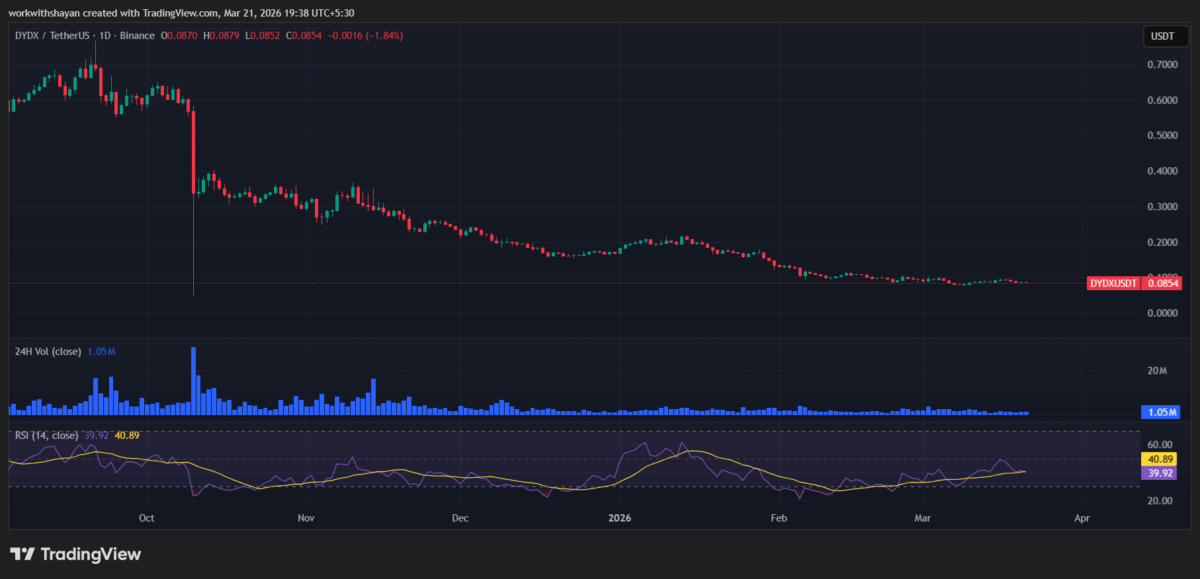The image size is (1200, 579).
Task: Click the TradingView logo at bottom left
Action: pos(75,554)
